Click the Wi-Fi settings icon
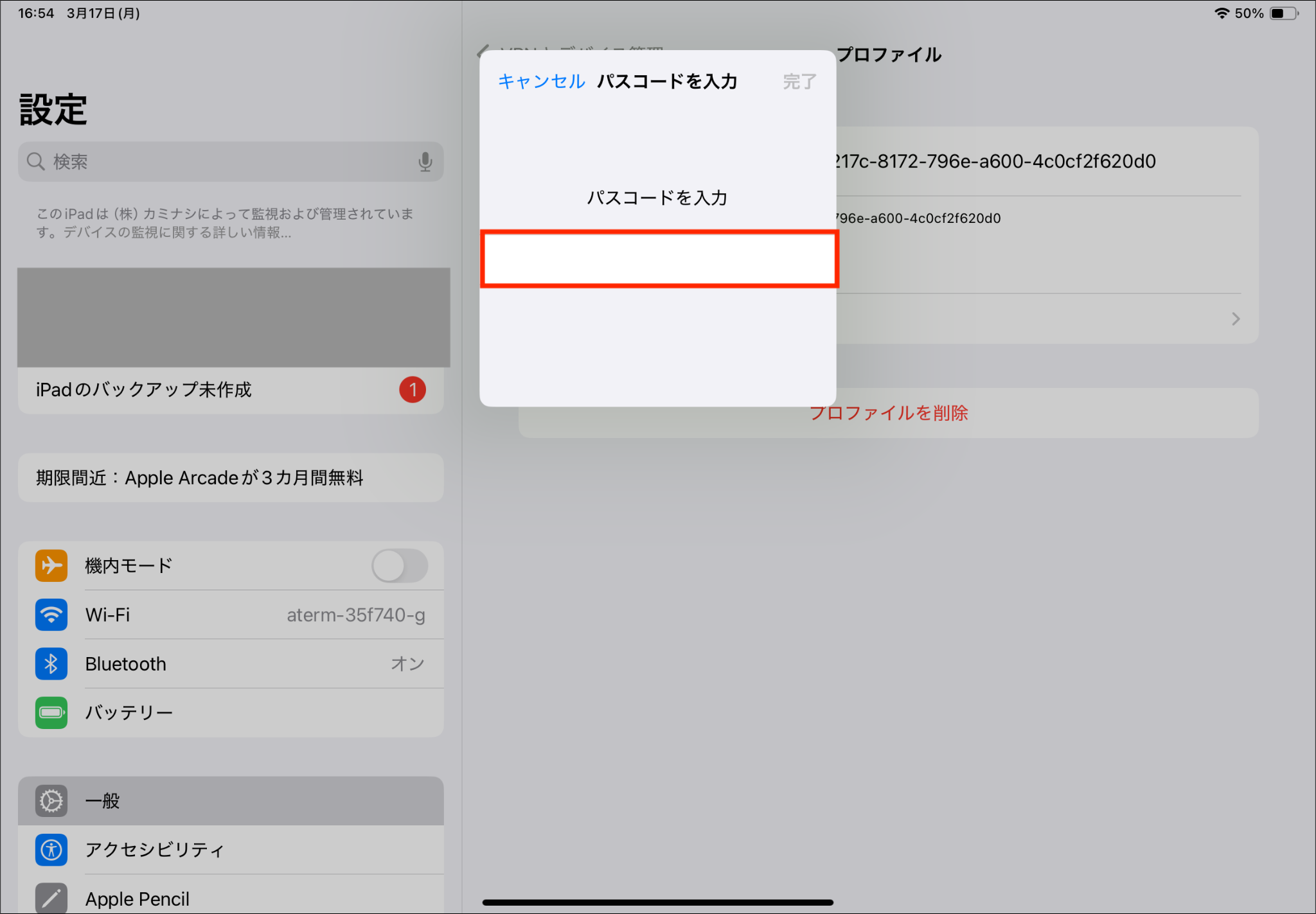 click(x=51, y=615)
